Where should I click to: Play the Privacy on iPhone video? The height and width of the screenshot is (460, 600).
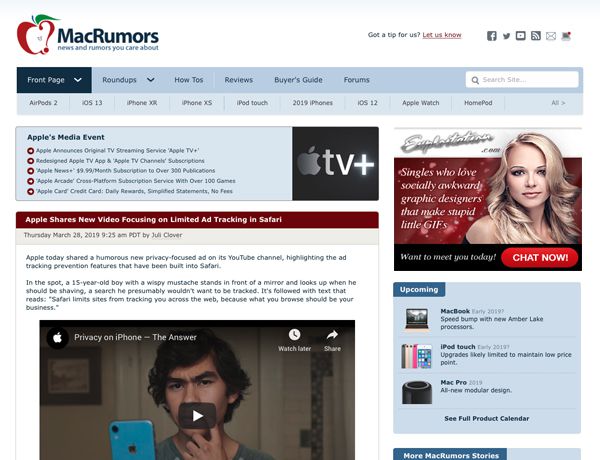pyautogui.click(x=197, y=416)
